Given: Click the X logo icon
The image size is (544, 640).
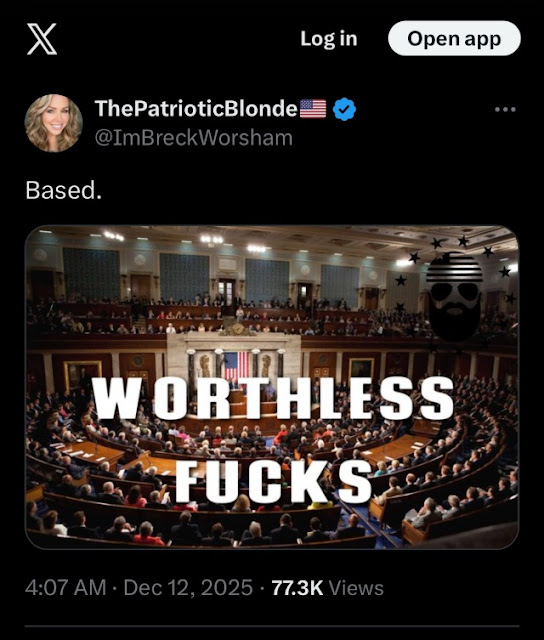Looking at the screenshot, I should [x=42, y=39].
